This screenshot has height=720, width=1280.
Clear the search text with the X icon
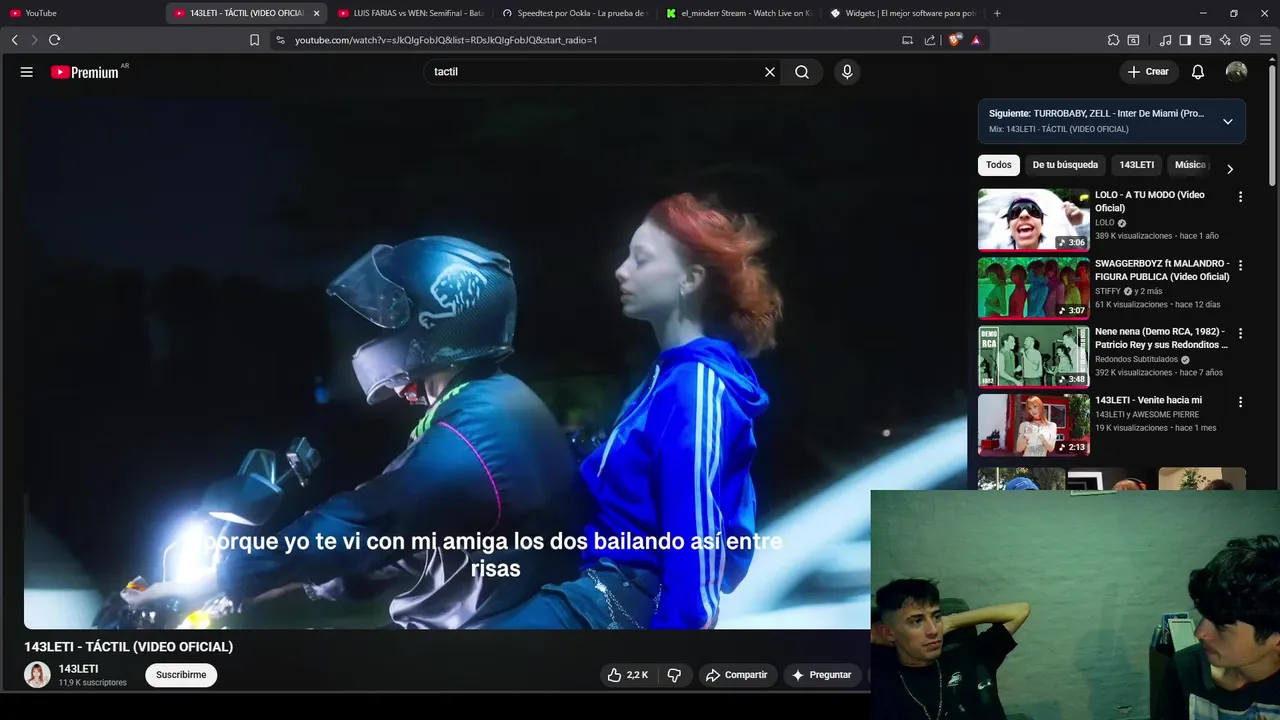(770, 72)
